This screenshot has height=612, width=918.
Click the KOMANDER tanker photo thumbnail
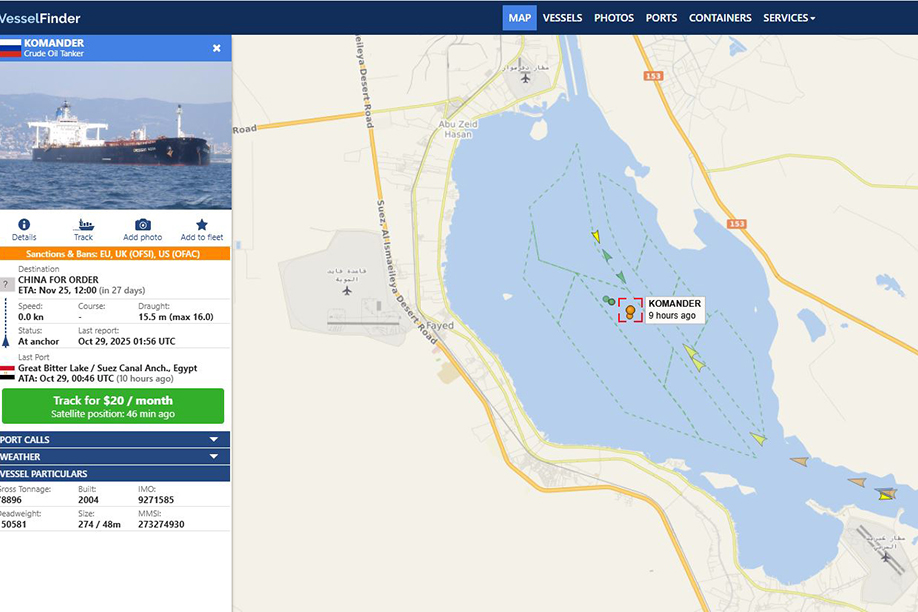click(x=115, y=135)
